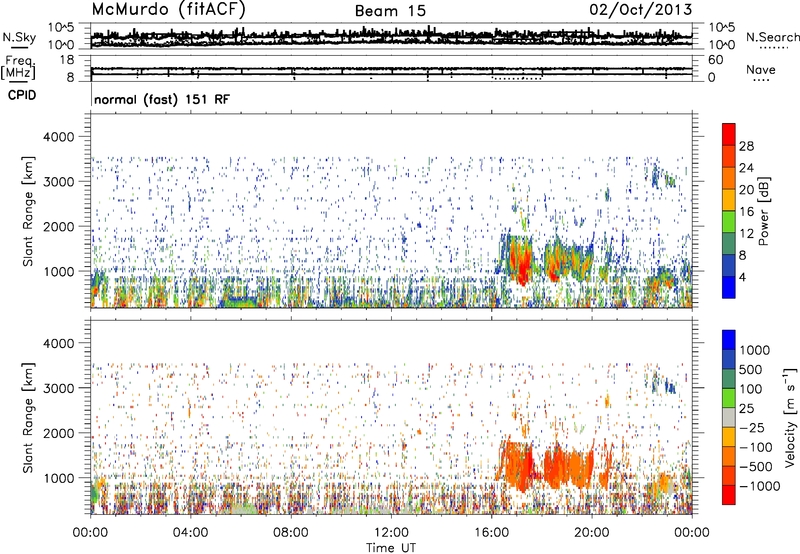Click the 4 tick on power colorbar
The image size is (800, 554).
pyautogui.click(x=743, y=277)
